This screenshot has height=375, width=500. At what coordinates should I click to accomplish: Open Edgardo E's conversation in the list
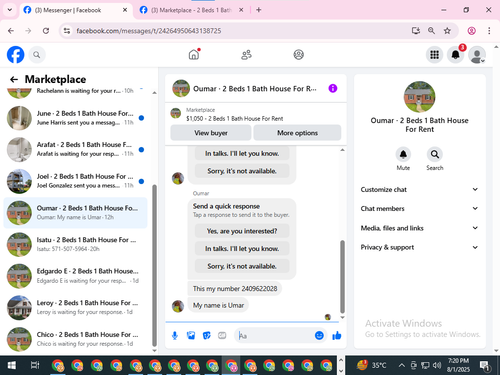pyautogui.click(x=75, y=276)
